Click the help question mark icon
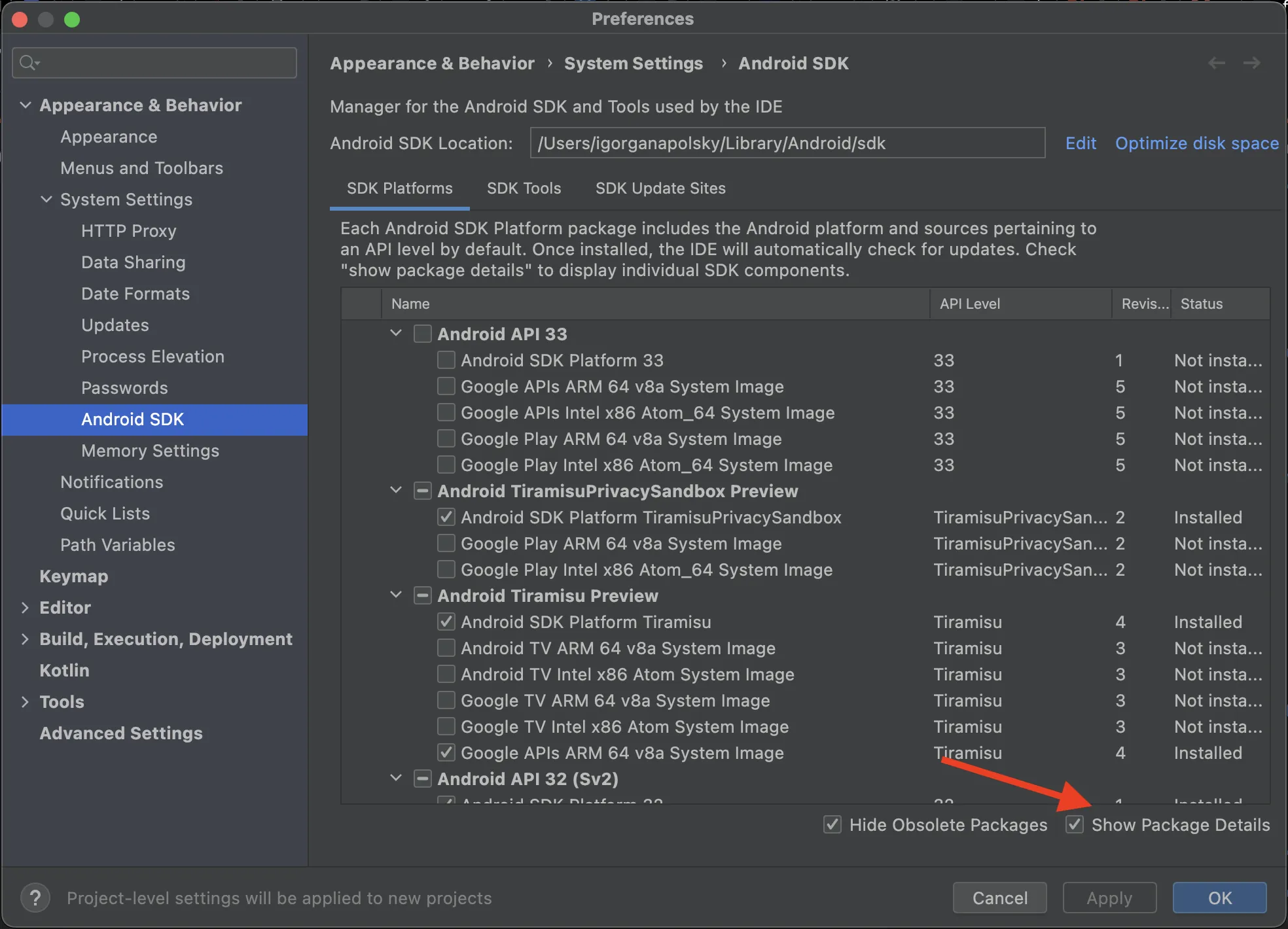 click(35, 898)
